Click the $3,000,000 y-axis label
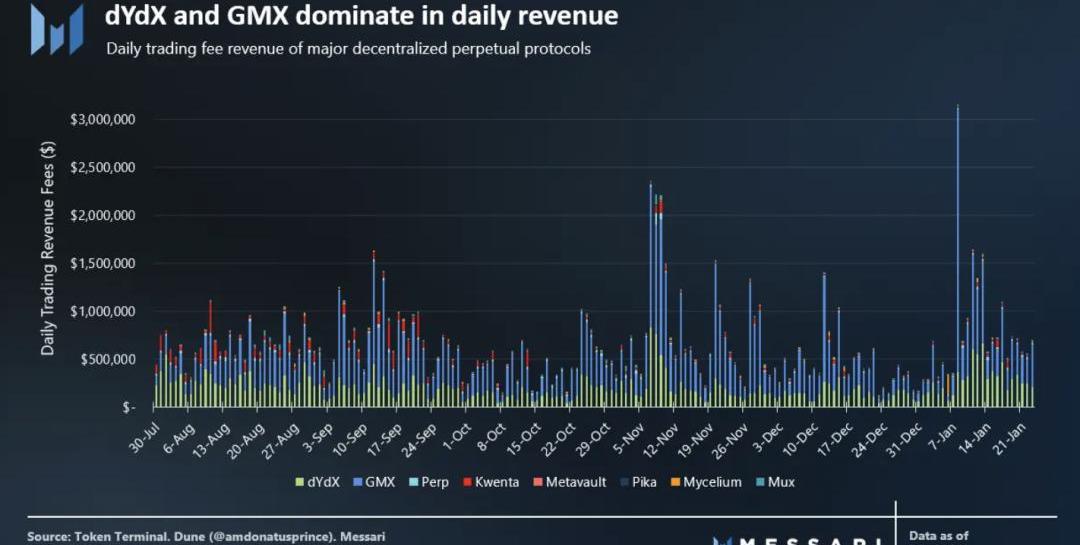The image size is (1080, 545). click(103, 120)
